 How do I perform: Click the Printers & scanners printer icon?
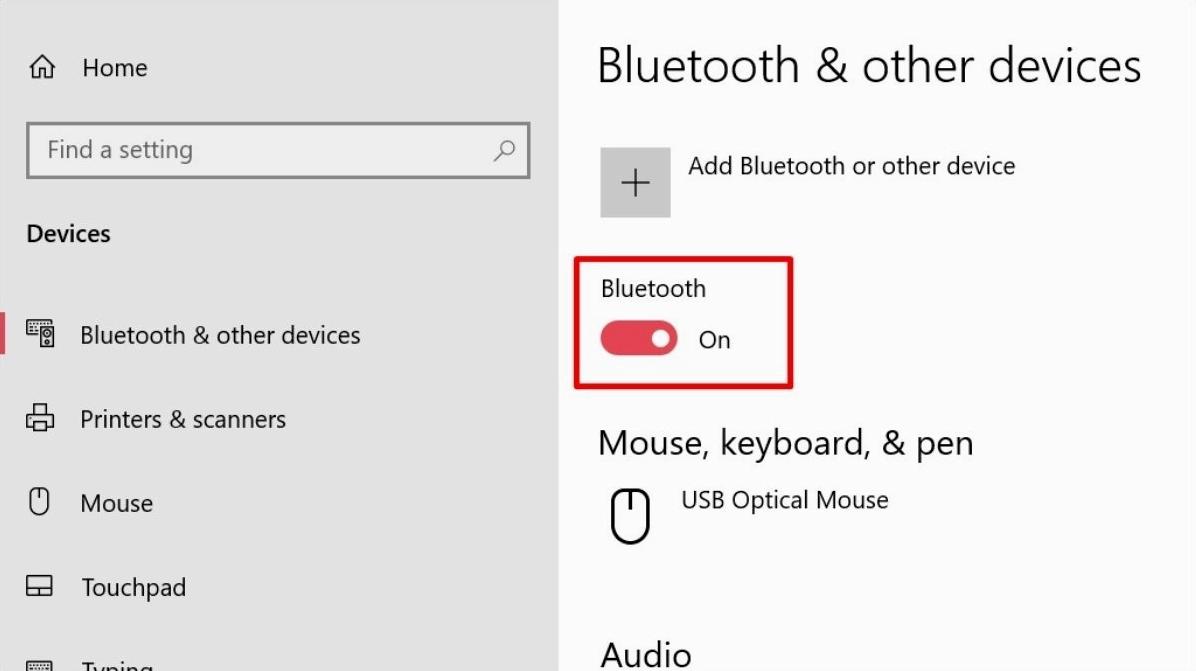click(42, 419)
